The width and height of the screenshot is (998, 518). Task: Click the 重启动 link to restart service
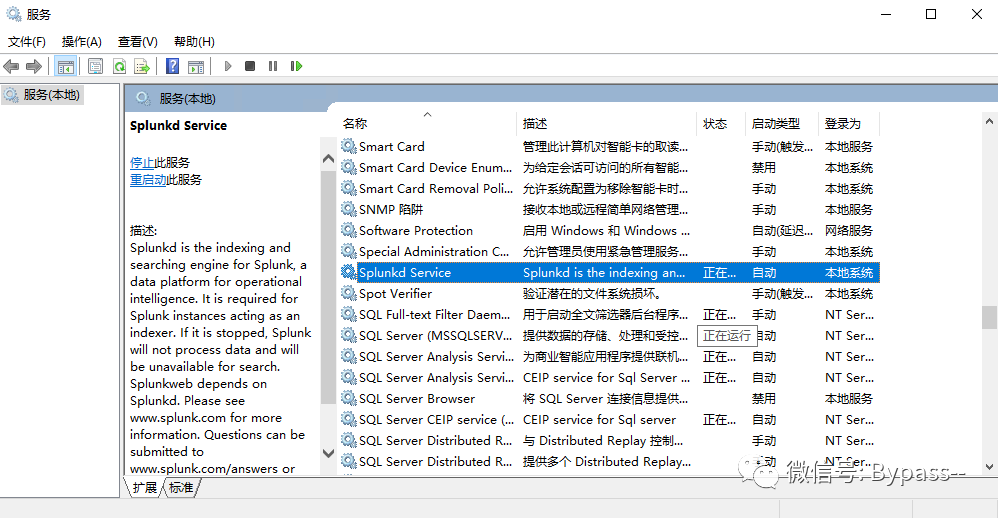148,180
